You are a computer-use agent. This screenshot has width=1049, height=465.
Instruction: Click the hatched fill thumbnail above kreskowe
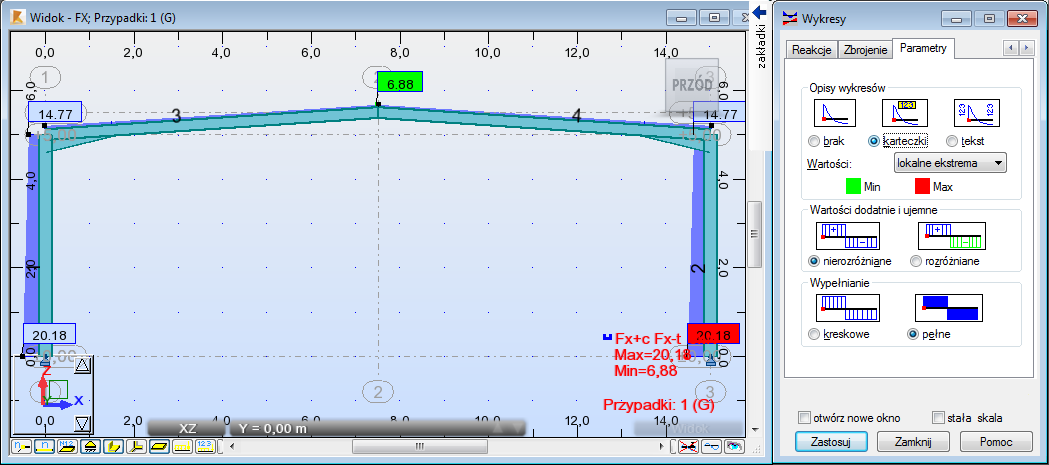[x=848, y=308]
